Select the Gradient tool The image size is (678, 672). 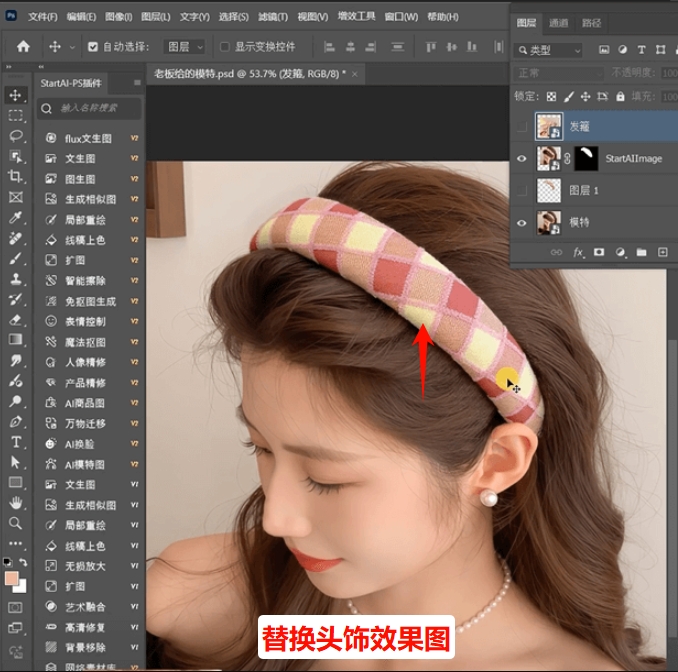tap(16, 340)
